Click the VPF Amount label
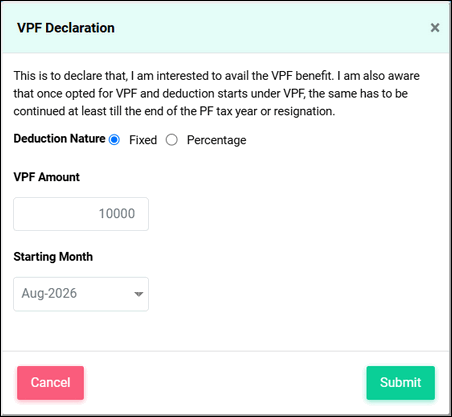This screenshot has height=417, width=452. 46,177
